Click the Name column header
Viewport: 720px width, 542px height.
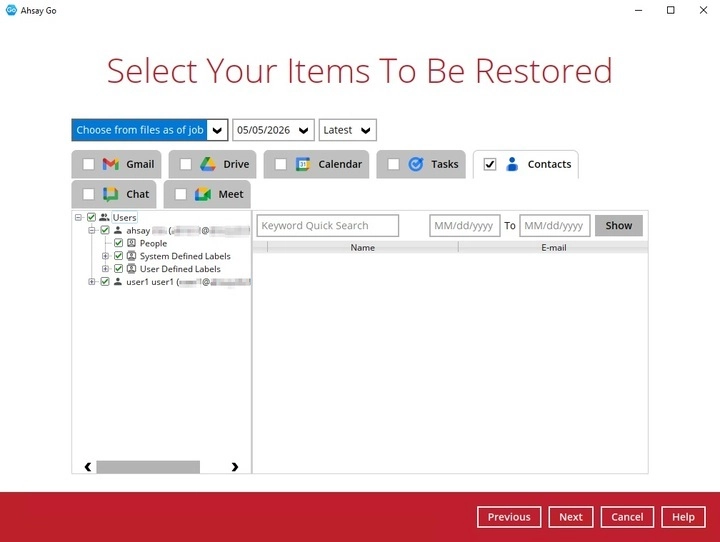(363, 248)
